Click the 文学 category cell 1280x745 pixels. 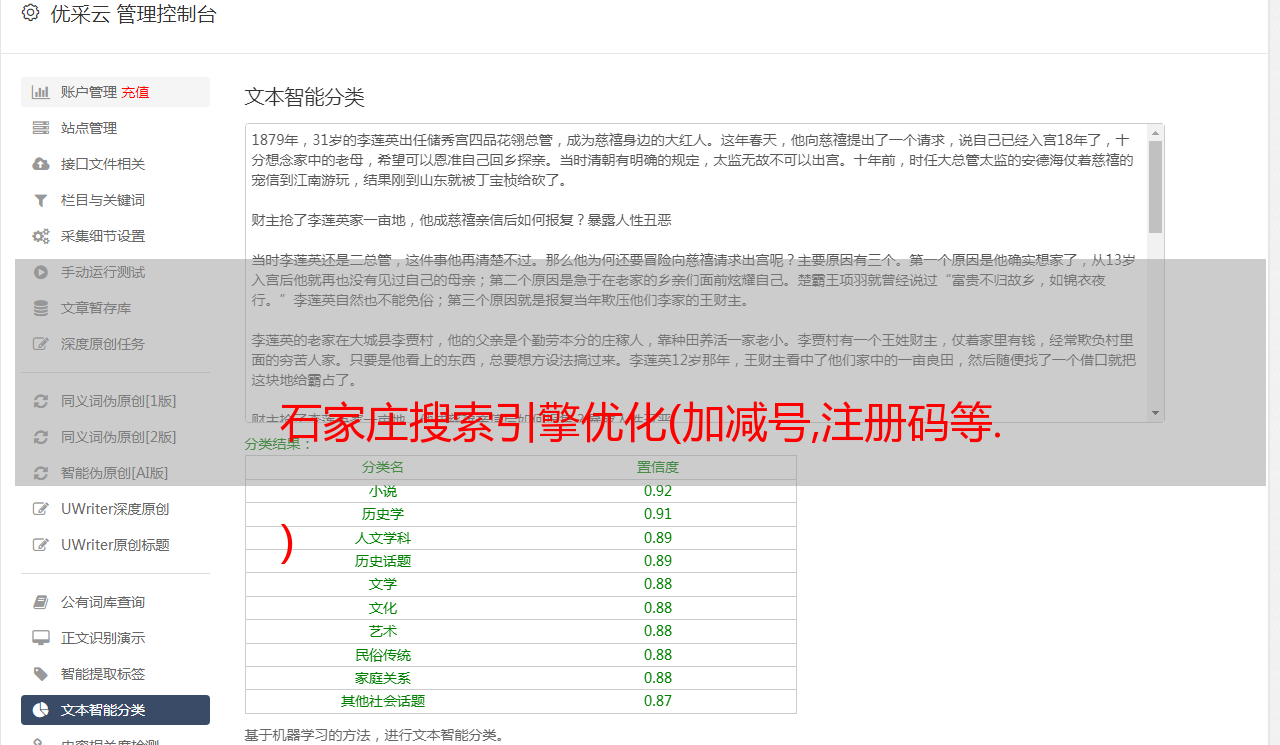(x=383, y=584)
